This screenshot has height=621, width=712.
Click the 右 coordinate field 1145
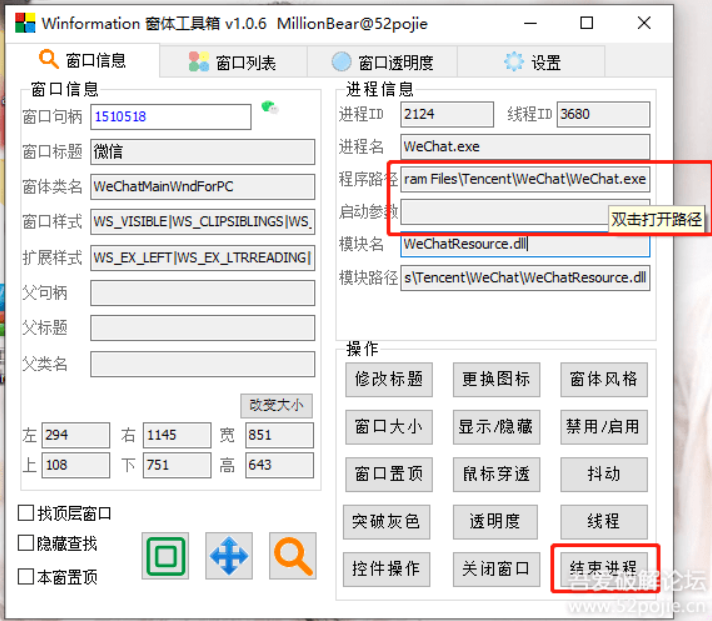pyautogui.click(x=177, y=435)
